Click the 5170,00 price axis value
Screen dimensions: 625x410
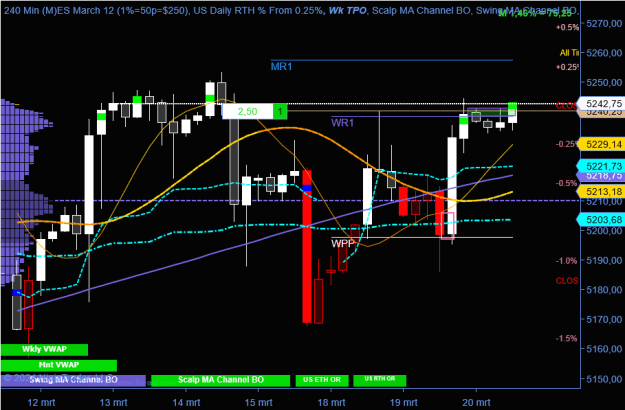(604, 319)
